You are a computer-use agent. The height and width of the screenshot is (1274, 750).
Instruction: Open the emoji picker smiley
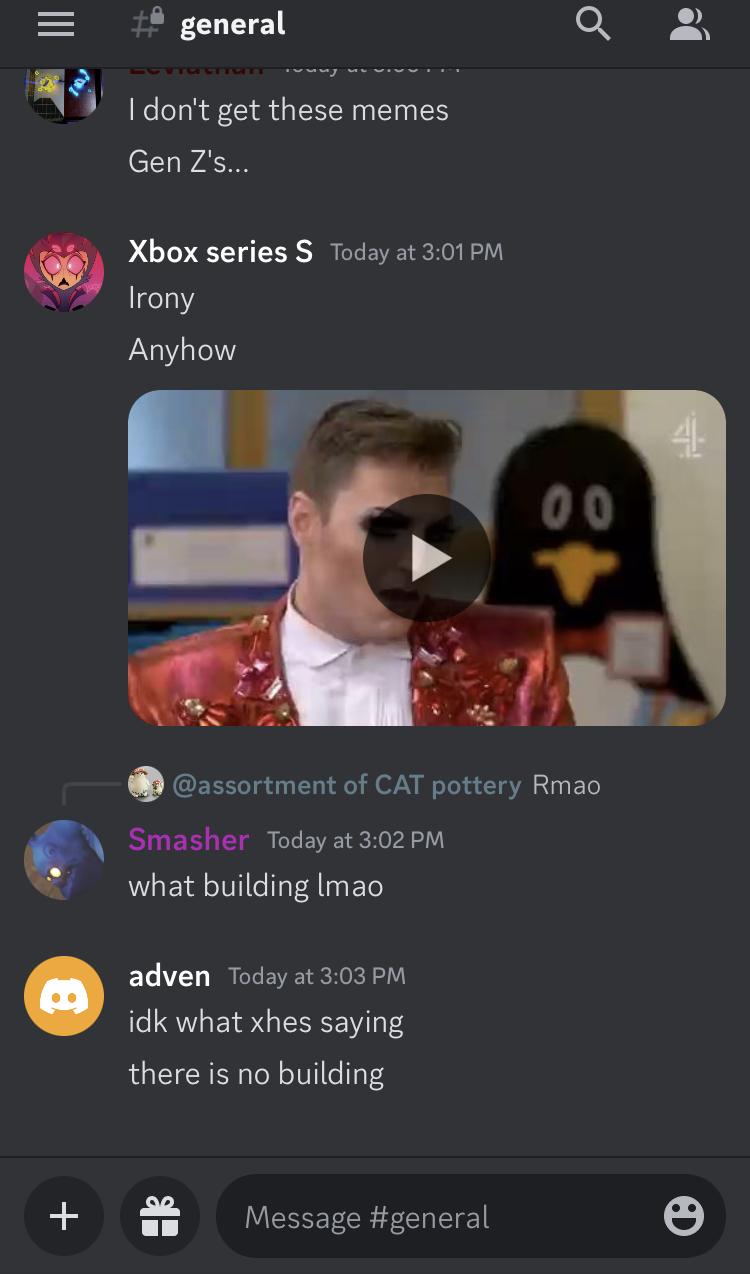point(684,1216)
